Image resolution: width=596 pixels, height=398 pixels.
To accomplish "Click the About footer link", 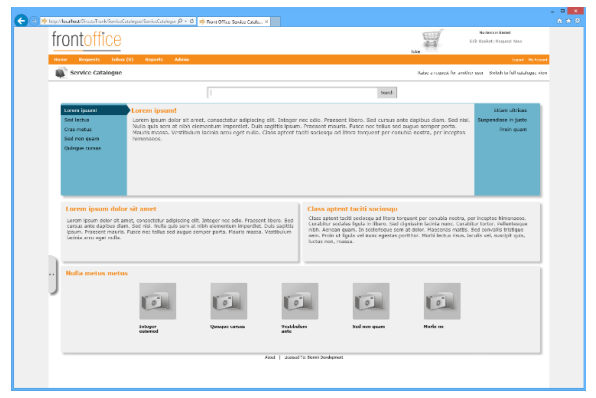I will click(270, 357).
